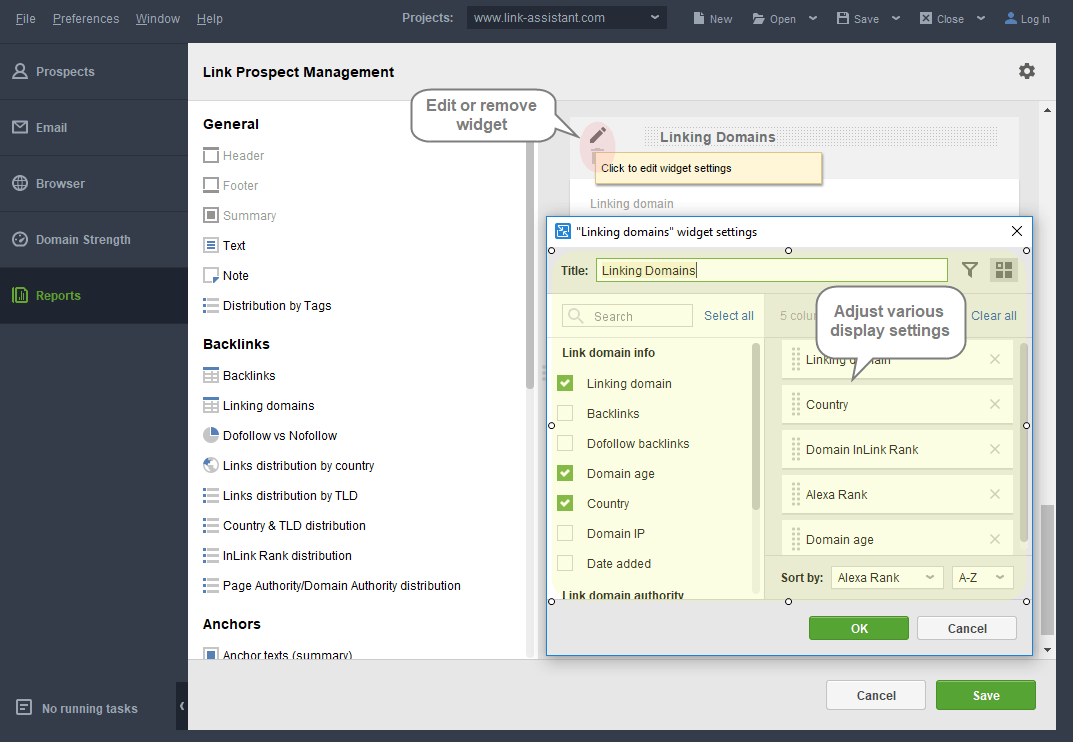
Task: Add the Backlinks table widget icon
Action: [x=211, y=375]
